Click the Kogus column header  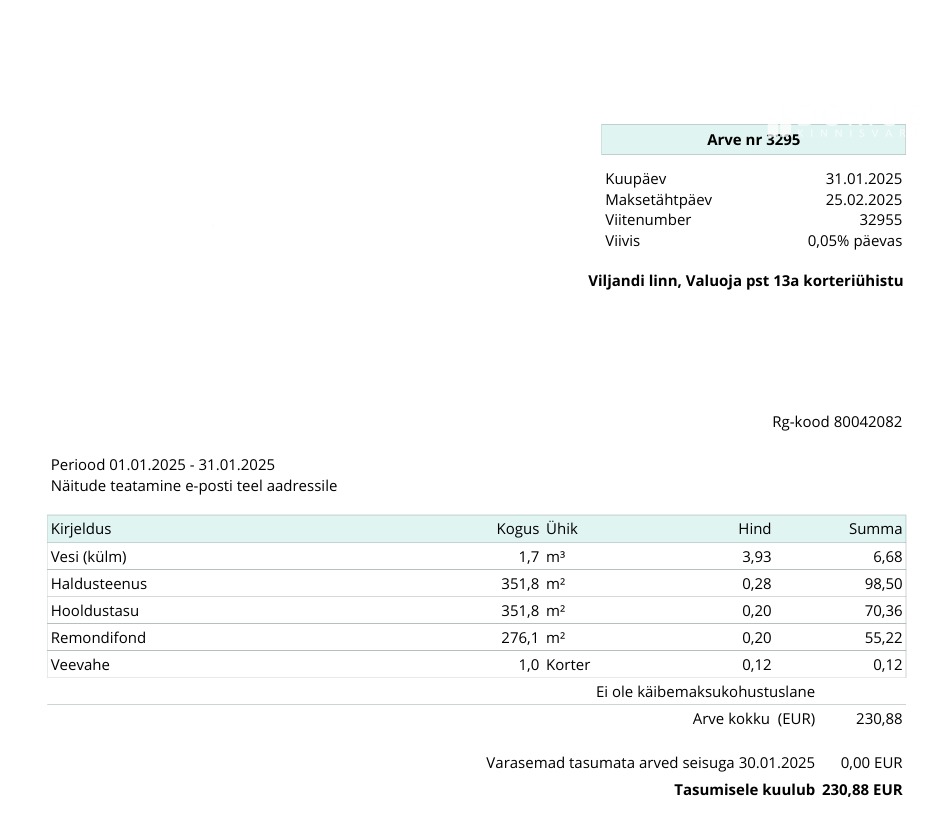[x=517, y=529]
